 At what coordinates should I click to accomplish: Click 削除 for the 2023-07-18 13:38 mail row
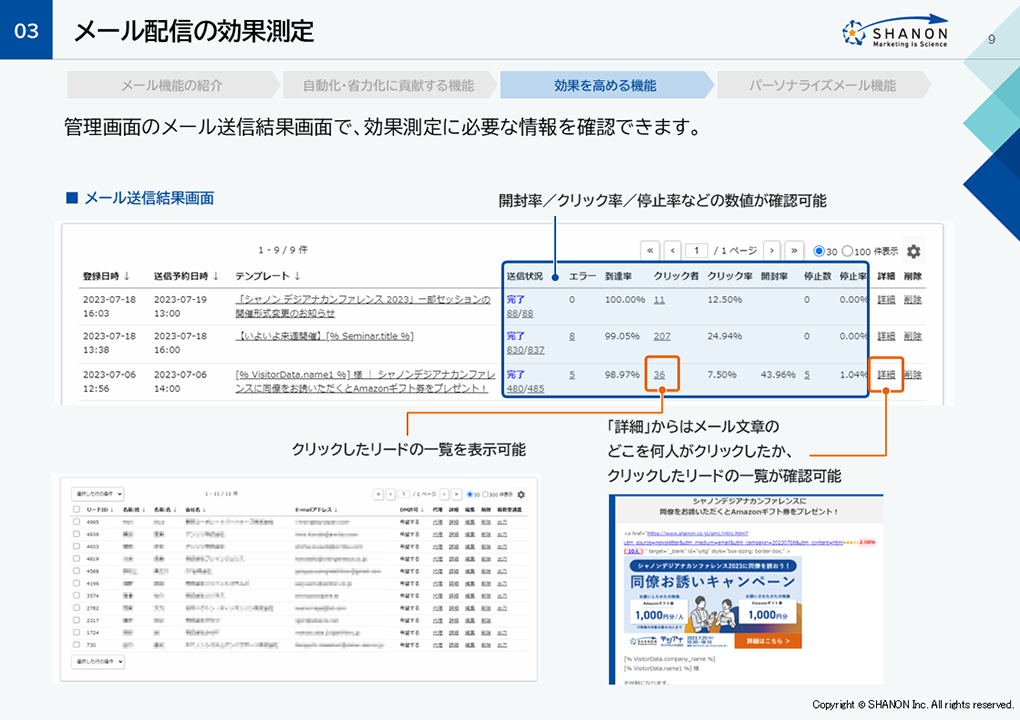(913, 336)
